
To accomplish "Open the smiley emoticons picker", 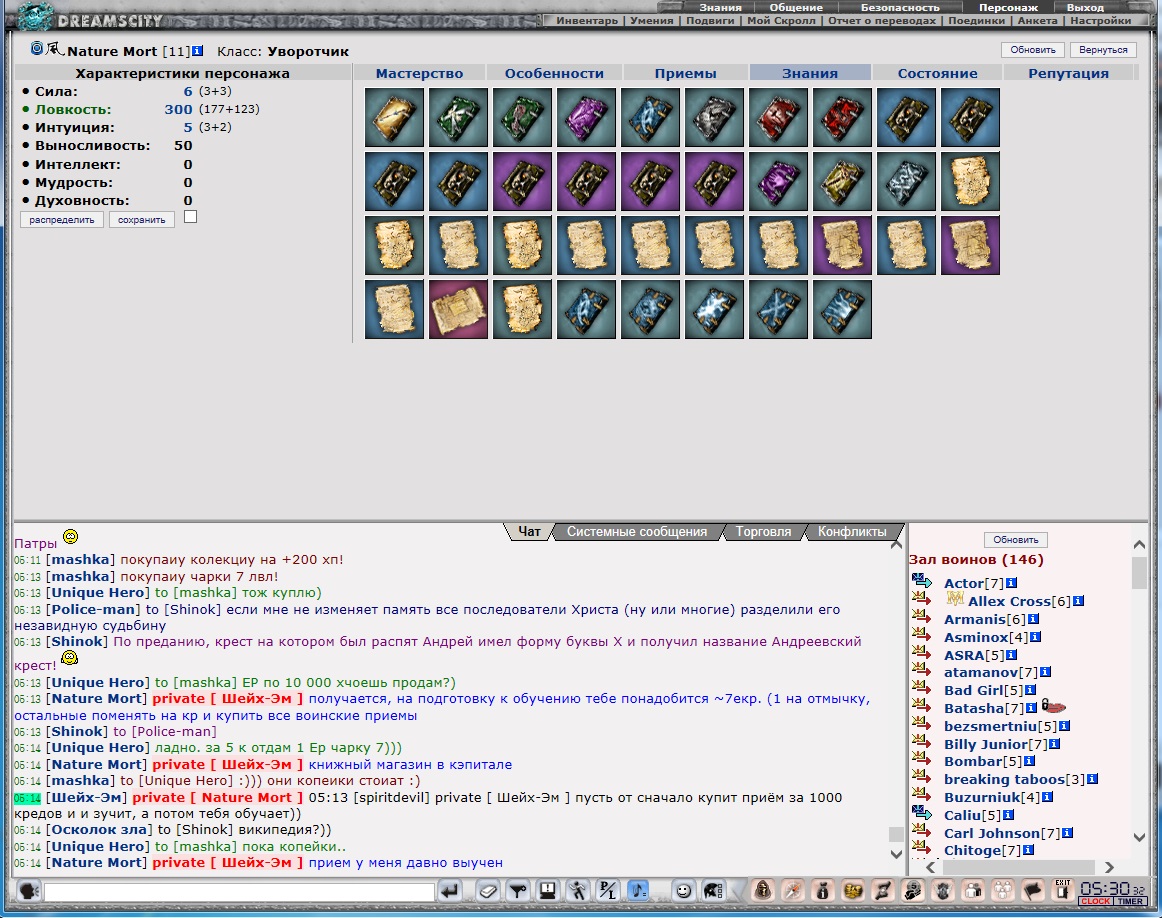I will click(x=683, y=890).
